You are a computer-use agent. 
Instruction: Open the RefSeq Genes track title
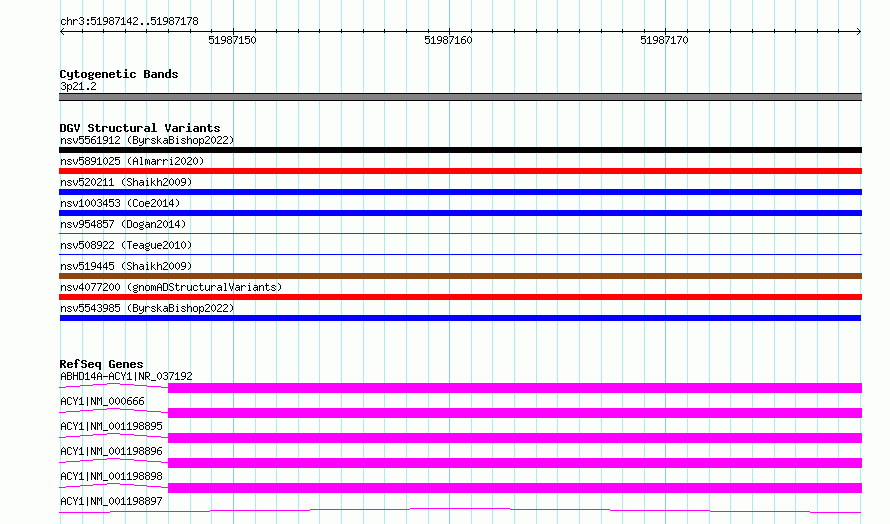coord(101,364)
